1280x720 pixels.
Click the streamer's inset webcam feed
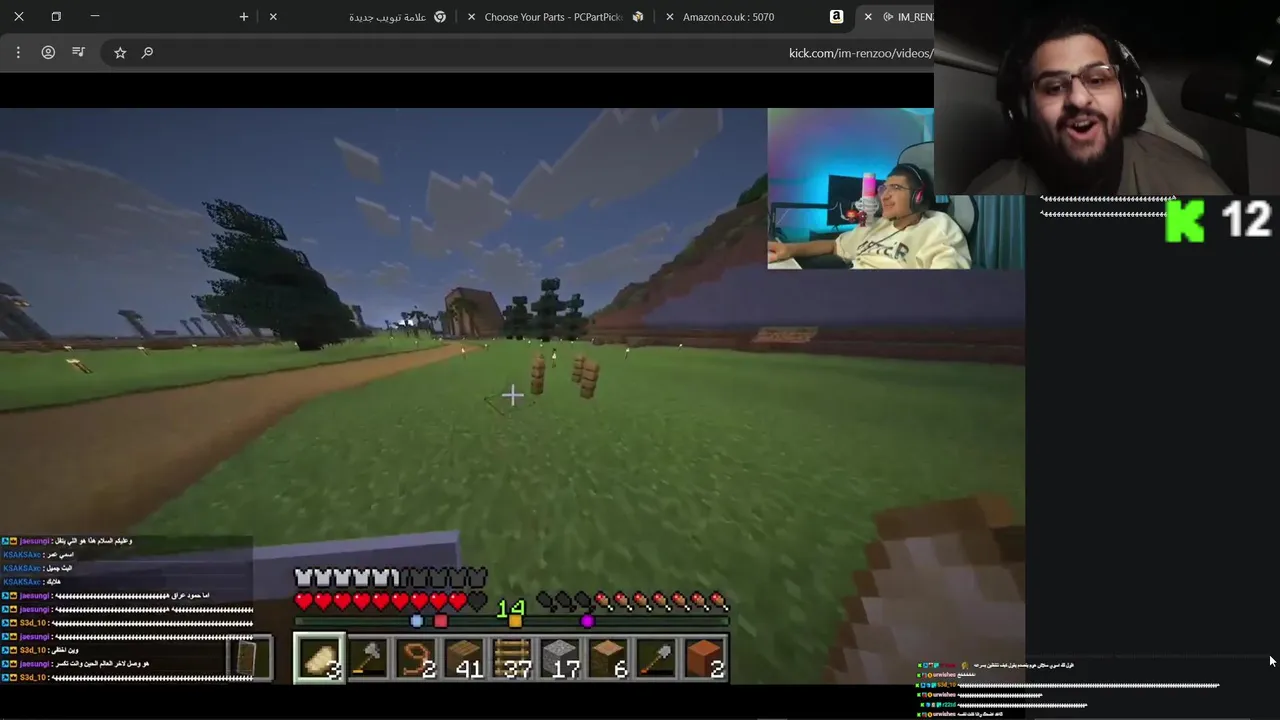[850, 189]
